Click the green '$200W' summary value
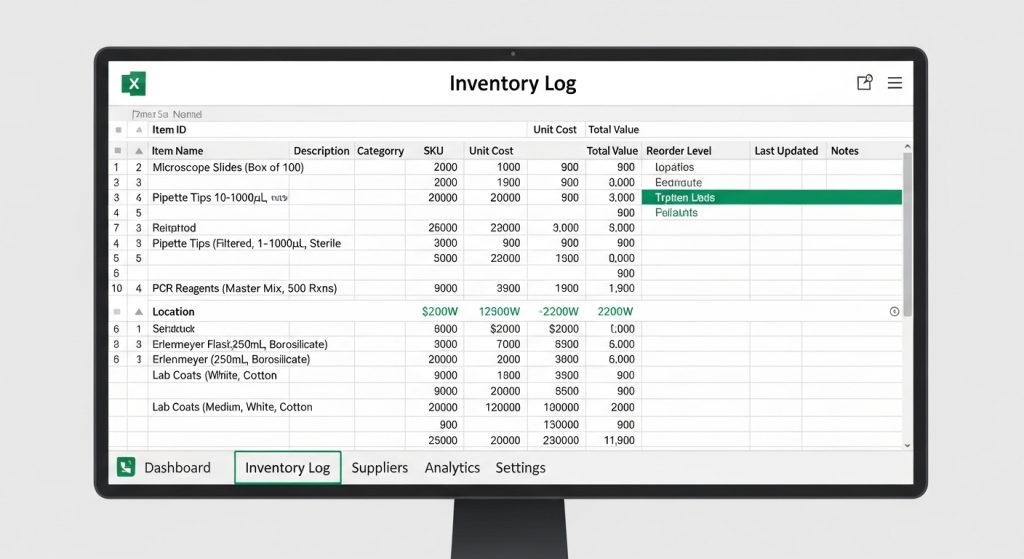 coord(440,311)
